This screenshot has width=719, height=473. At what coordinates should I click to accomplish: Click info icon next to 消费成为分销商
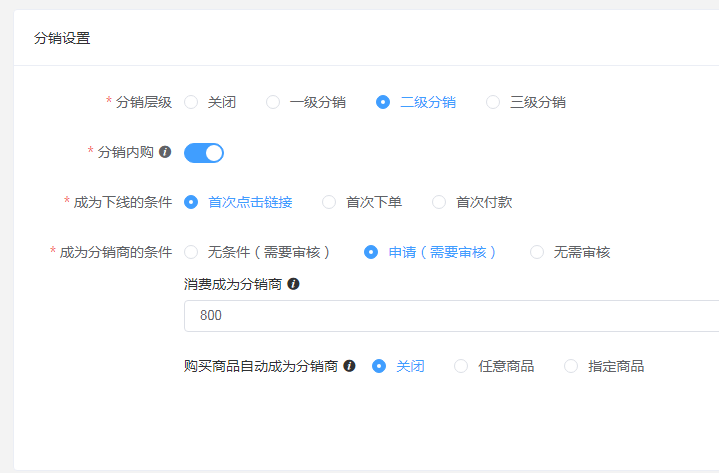293,284
